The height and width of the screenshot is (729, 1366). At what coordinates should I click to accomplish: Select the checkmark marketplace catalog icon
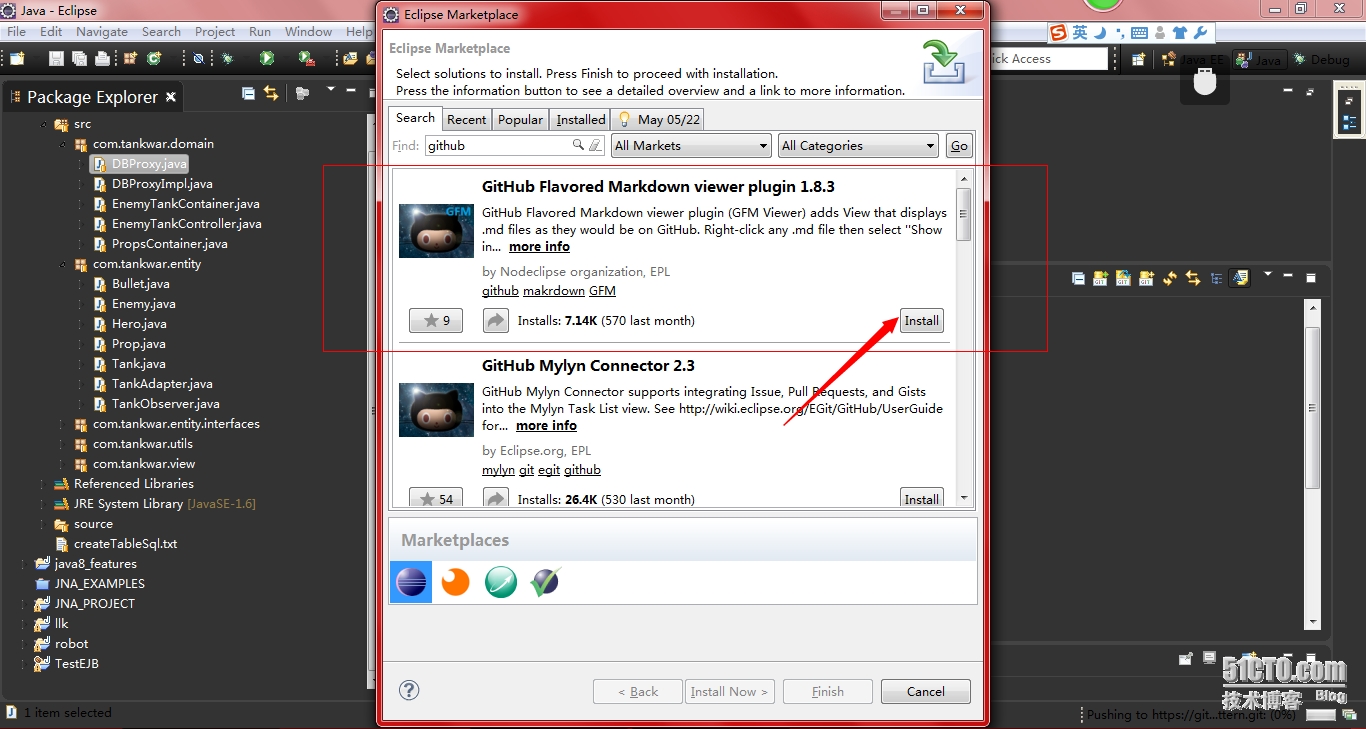545,581
